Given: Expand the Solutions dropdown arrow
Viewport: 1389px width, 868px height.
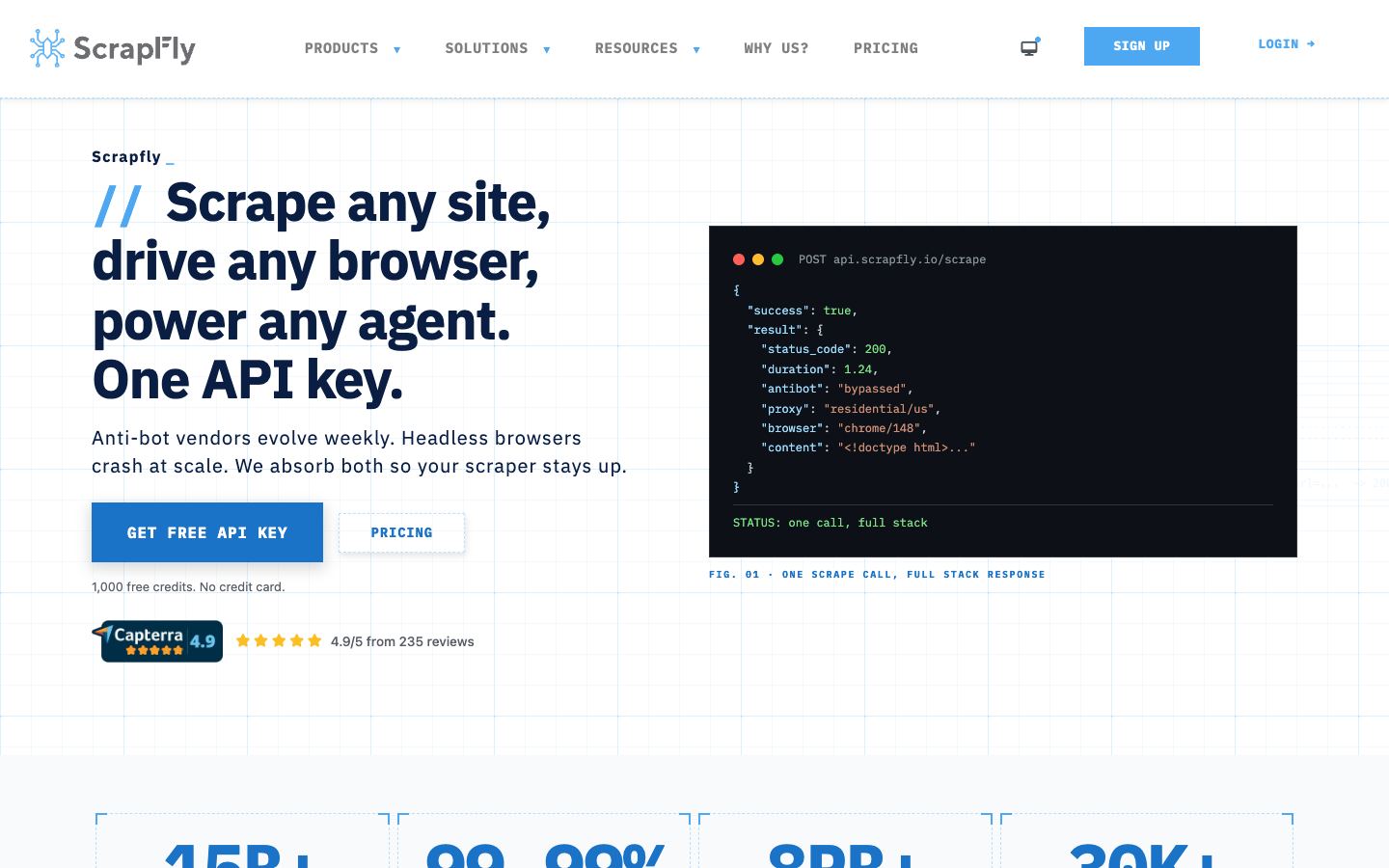Looking at the screenshot, I should [546, 49].
